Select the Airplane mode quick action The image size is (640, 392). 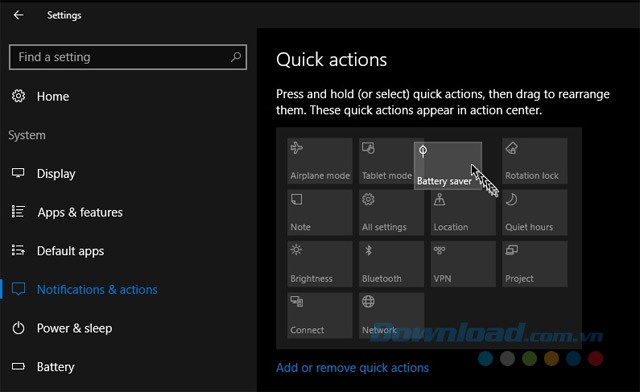coord(320,161)
